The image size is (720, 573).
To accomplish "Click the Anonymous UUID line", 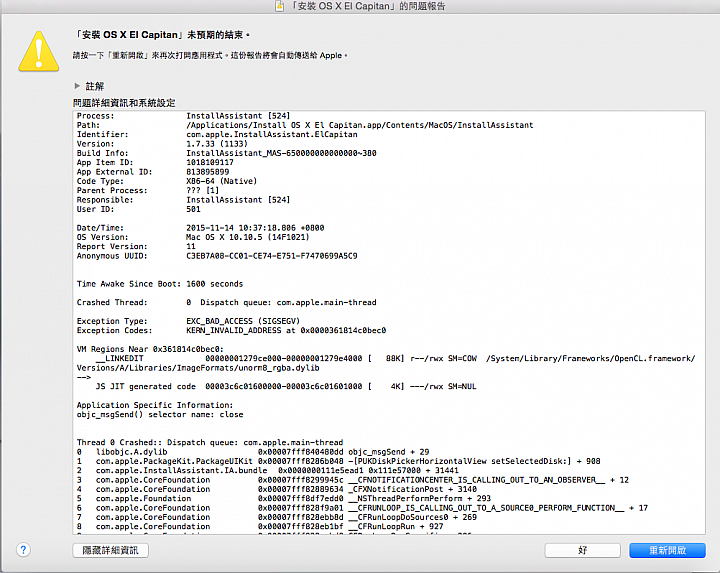I will (217, 256).
